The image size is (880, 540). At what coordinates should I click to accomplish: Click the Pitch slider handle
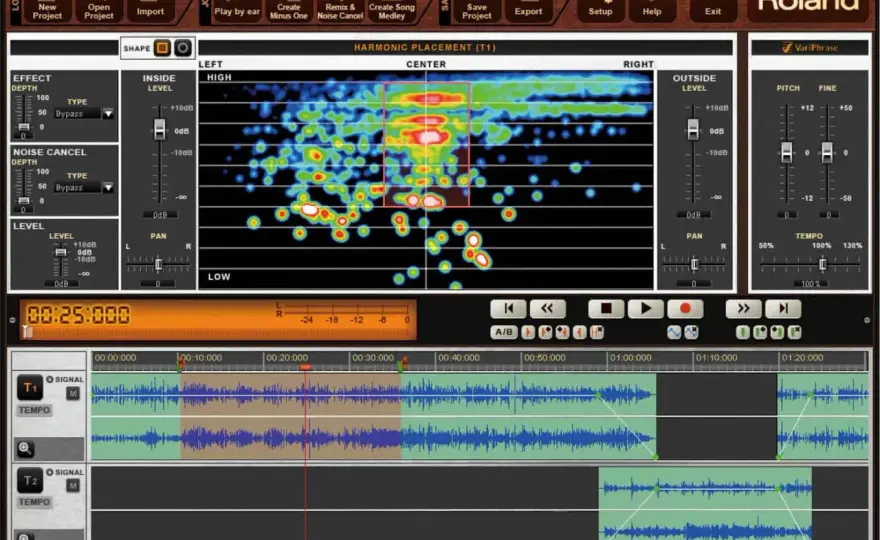pyautogui.click(x=787, y=152)
